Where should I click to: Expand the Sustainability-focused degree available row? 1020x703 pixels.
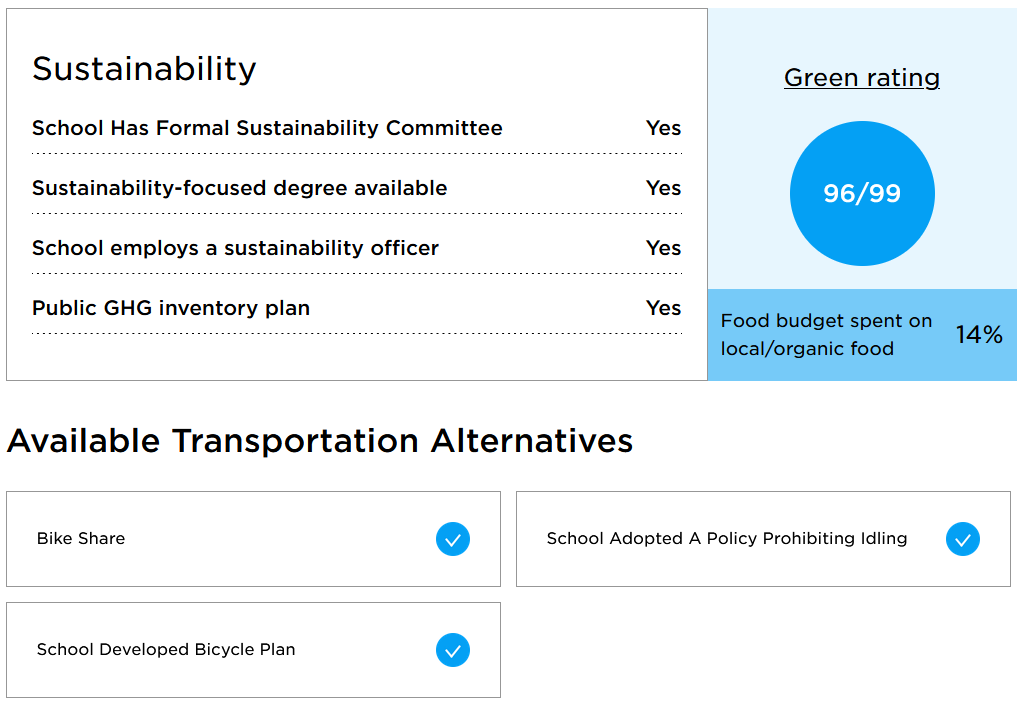(355, 188)
